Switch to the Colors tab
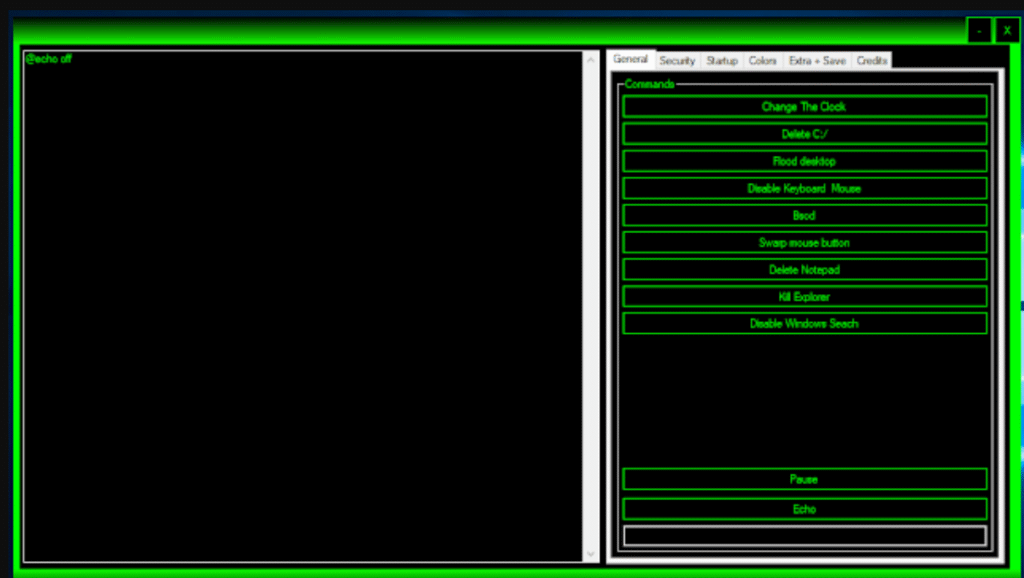The image size is (1024, 578). (x=762, y=60)
